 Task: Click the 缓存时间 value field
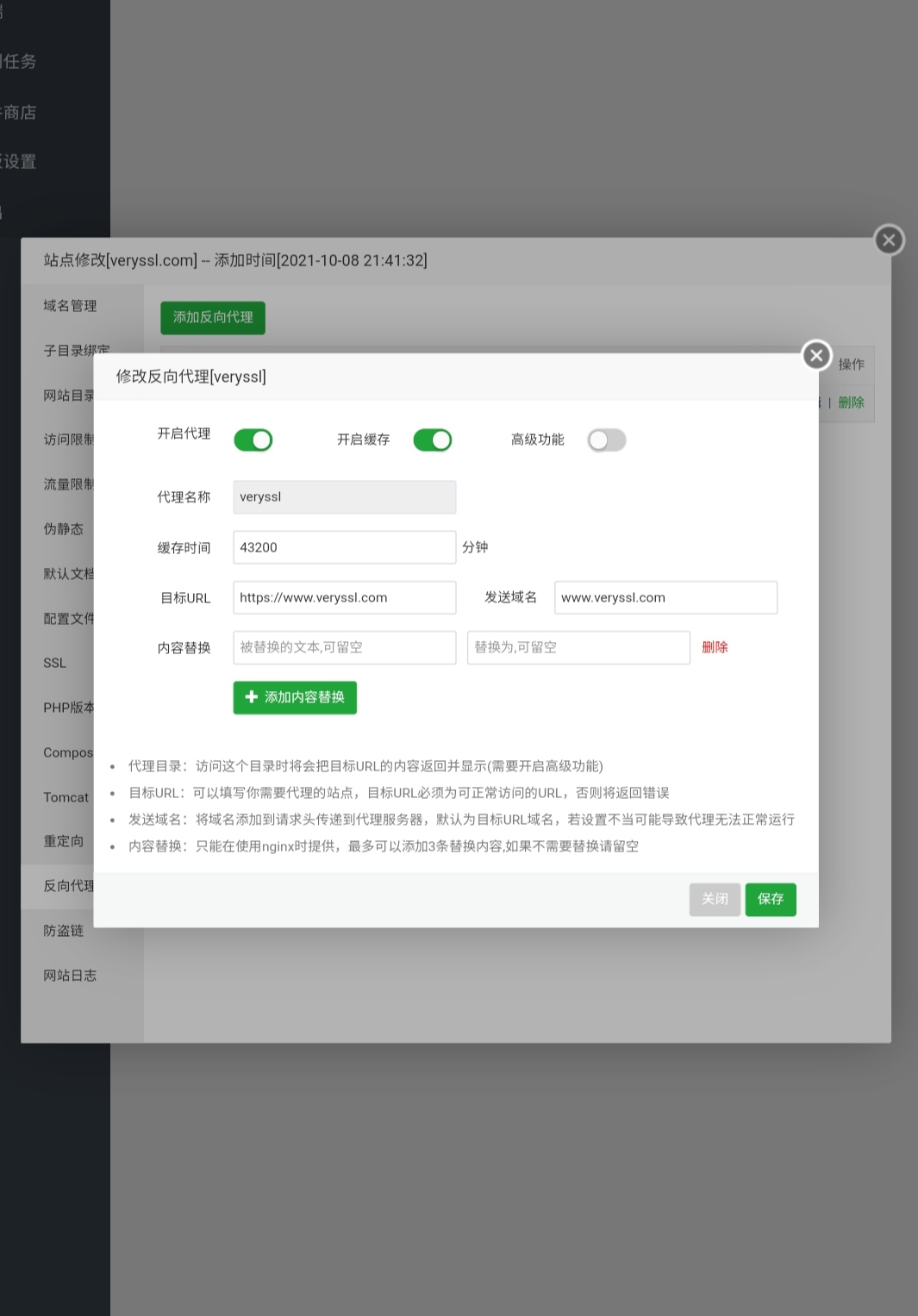point(343,546)
